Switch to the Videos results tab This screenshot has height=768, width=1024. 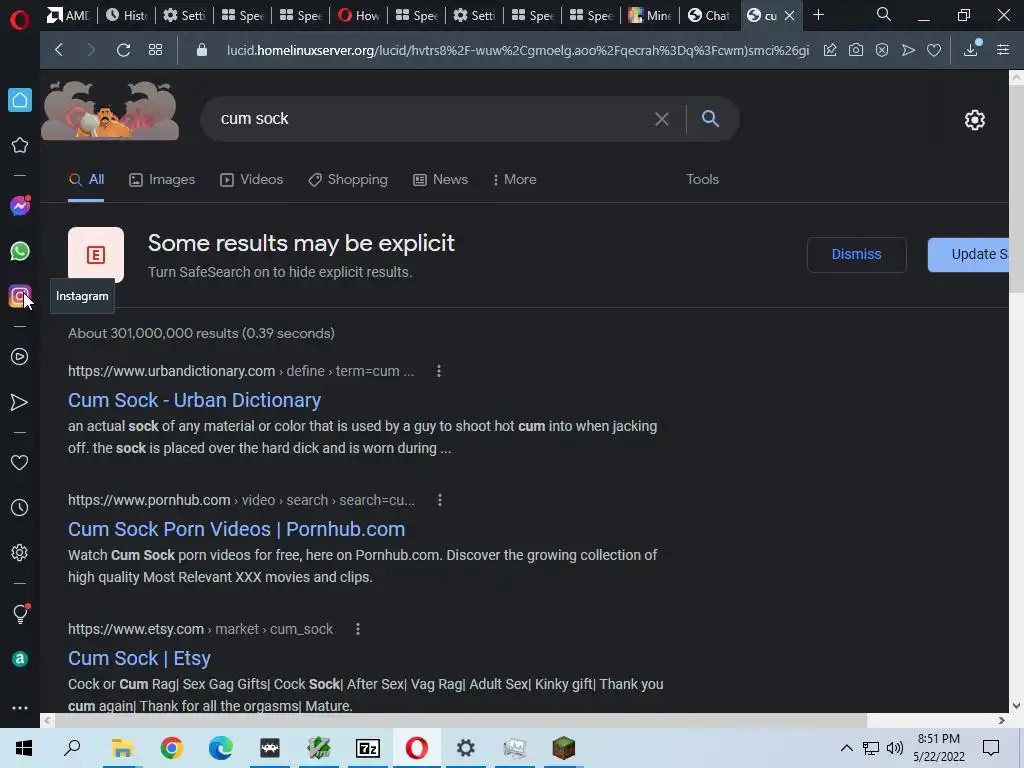(x=251, y=180)
